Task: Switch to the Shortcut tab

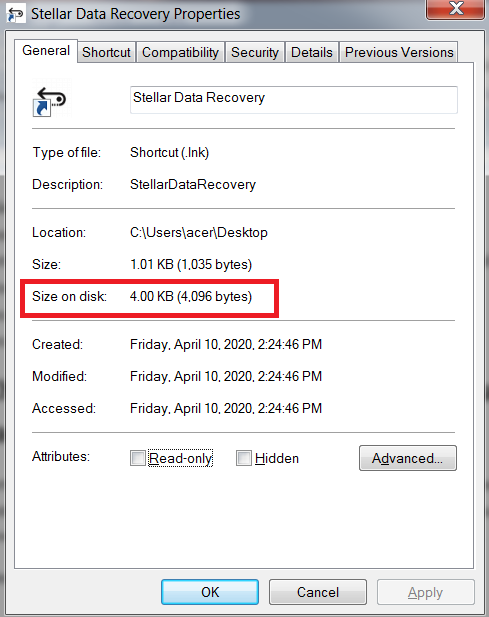Action: (x=106, y=52)
